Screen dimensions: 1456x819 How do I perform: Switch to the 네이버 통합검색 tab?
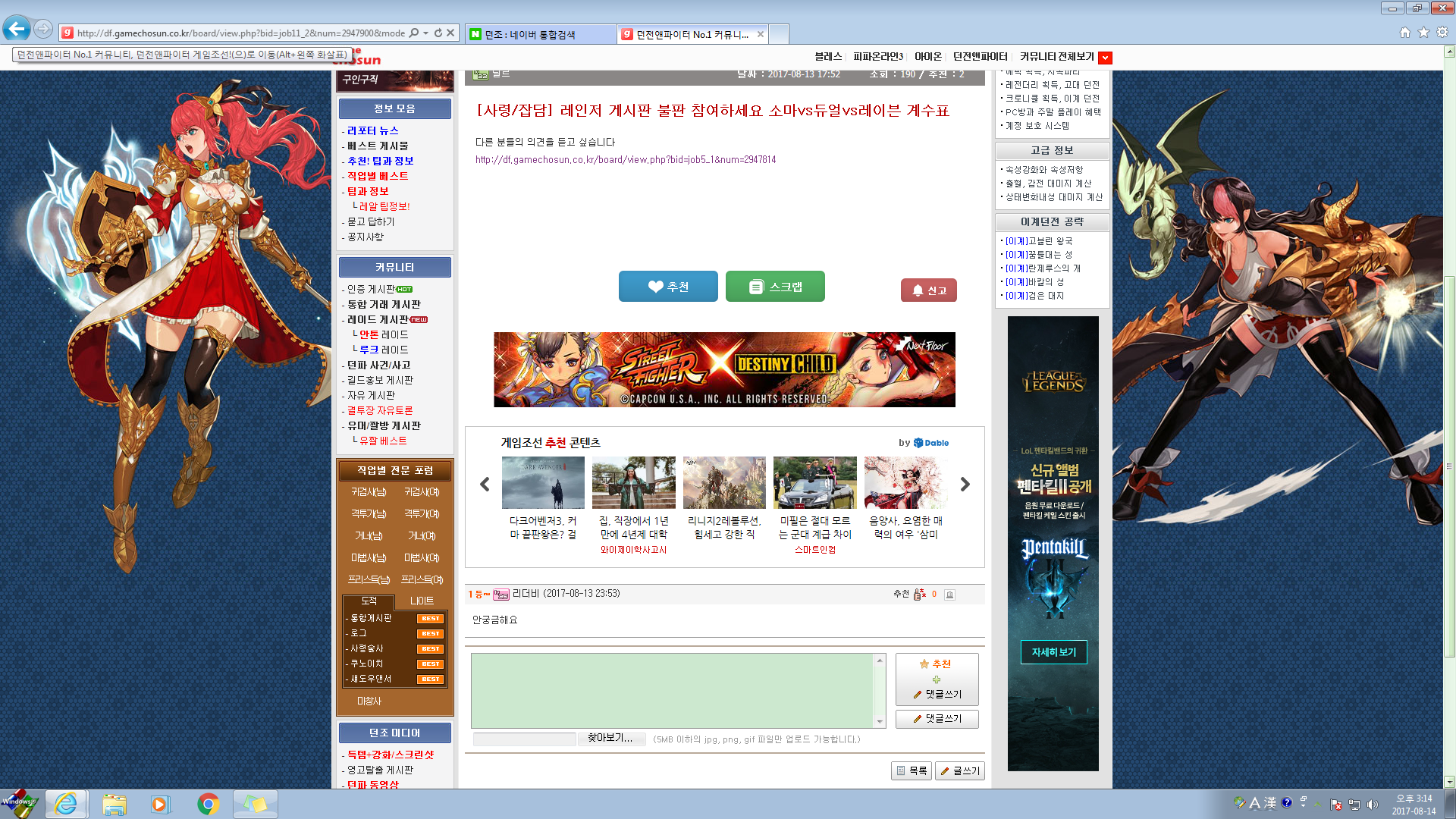point(539,34)
